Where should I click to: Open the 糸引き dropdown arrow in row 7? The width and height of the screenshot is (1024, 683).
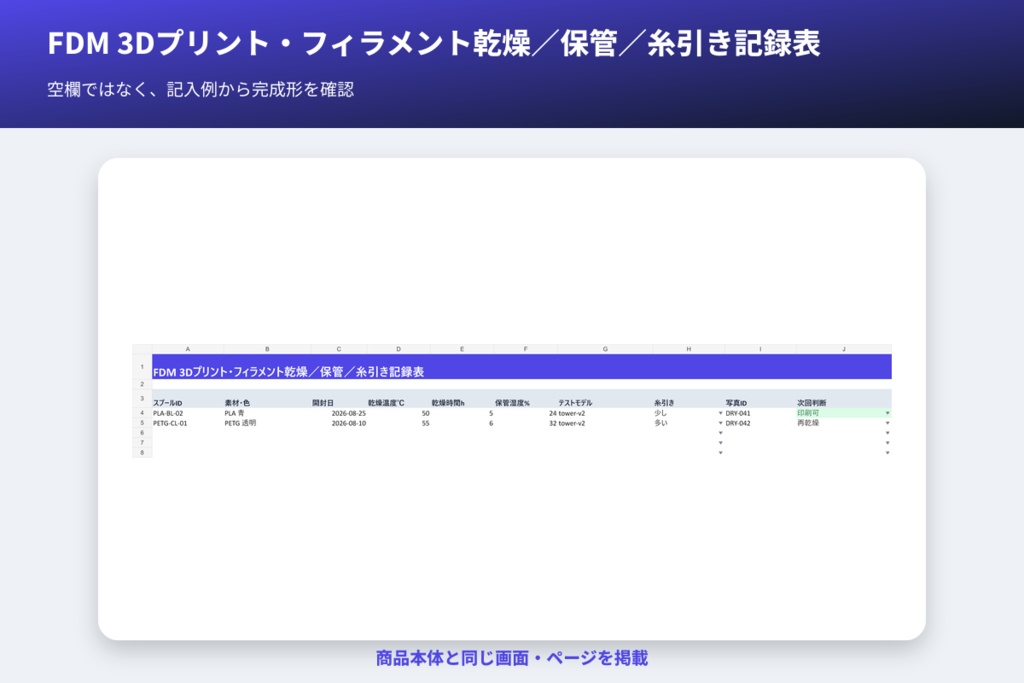click(720, 443)
